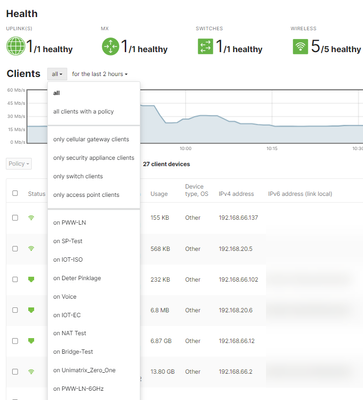Check the box for the 192.168.20.5 row
This screenshot has height=400, width=363.
click(x=15, y=249)
